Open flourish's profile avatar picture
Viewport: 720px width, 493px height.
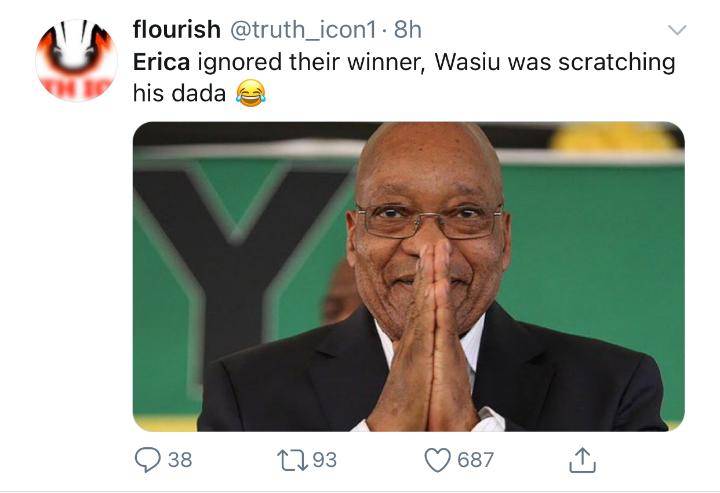pos(76,60)
